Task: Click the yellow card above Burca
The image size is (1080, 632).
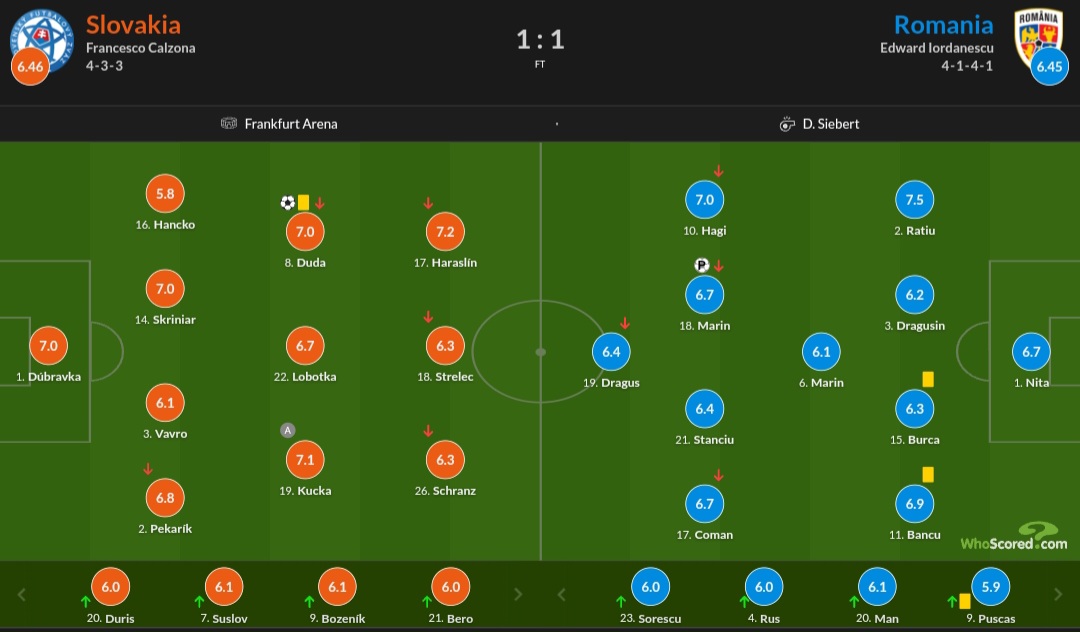Action: pos(928,379)
